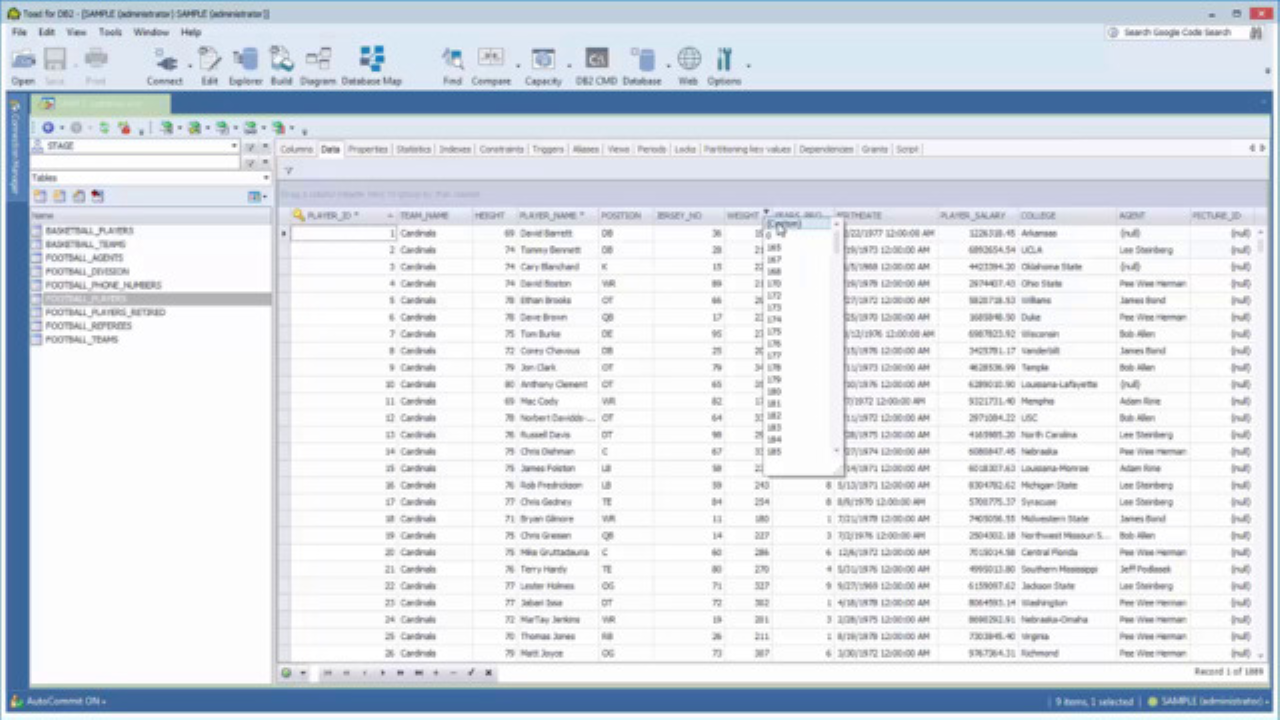Launch the DB2 CMD console

pyautogui.click(x=596, y=58)
